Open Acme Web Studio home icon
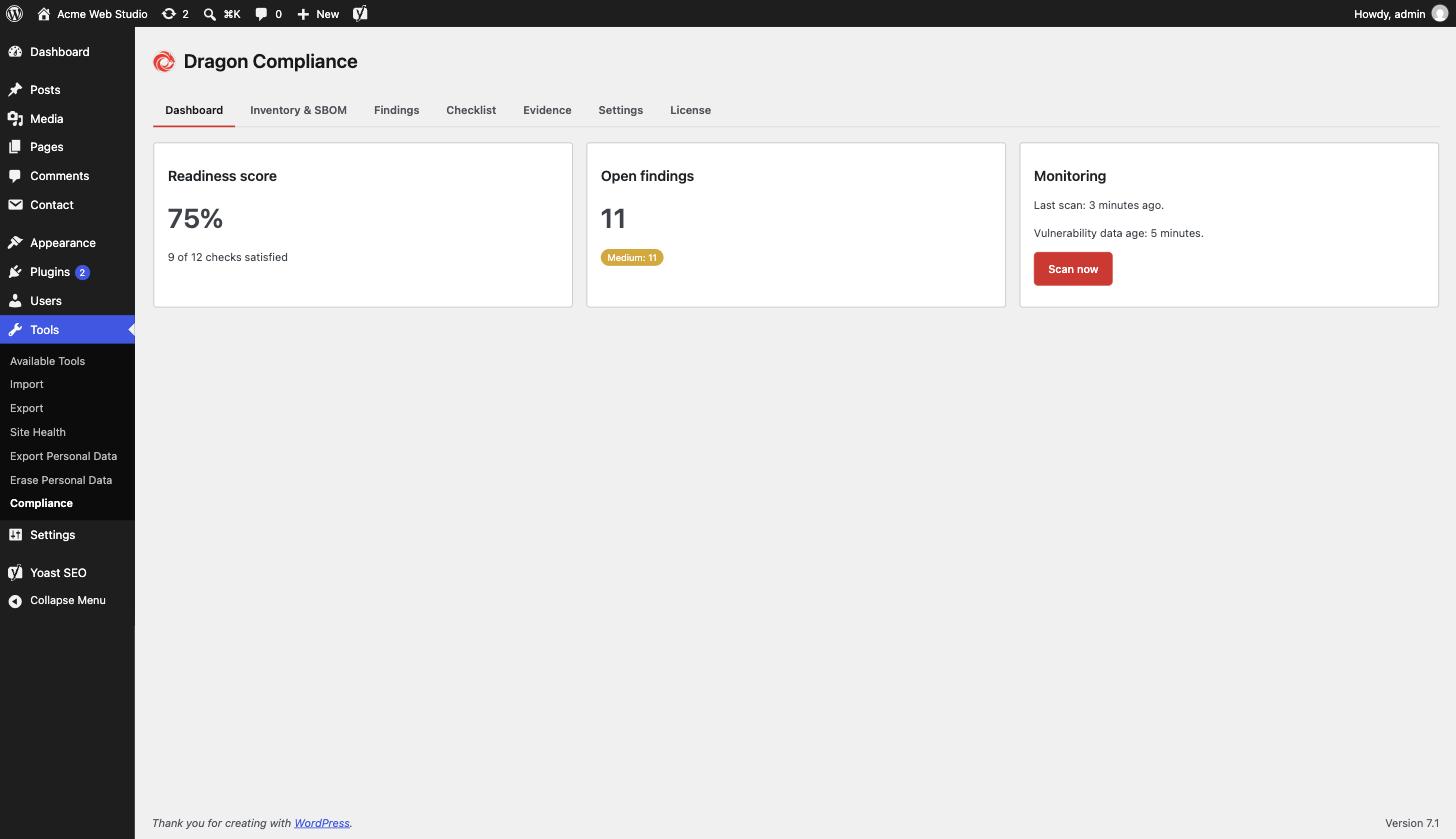The height and width of the screenshot is (839, 1456). (44, 14)
